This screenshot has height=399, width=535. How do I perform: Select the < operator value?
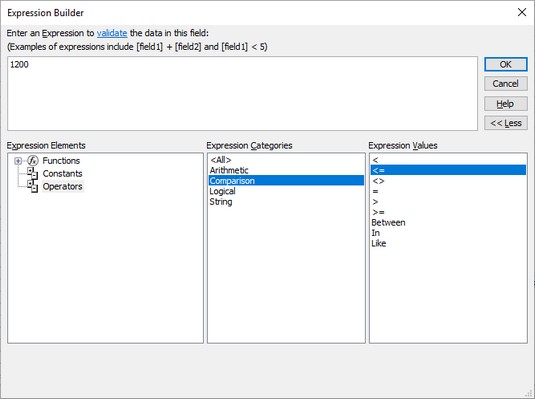(x=448, y=160)
